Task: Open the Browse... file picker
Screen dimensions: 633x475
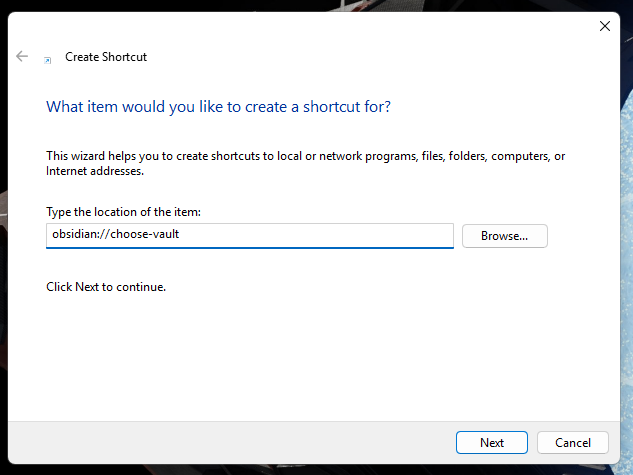Action: click(x=505, y=236)
